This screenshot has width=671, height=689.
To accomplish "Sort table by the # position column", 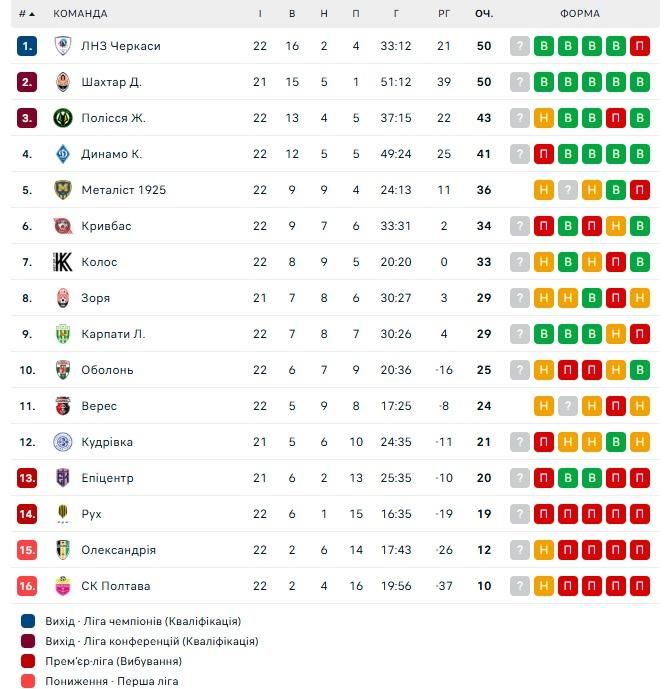I will click(x=26, y=14).
